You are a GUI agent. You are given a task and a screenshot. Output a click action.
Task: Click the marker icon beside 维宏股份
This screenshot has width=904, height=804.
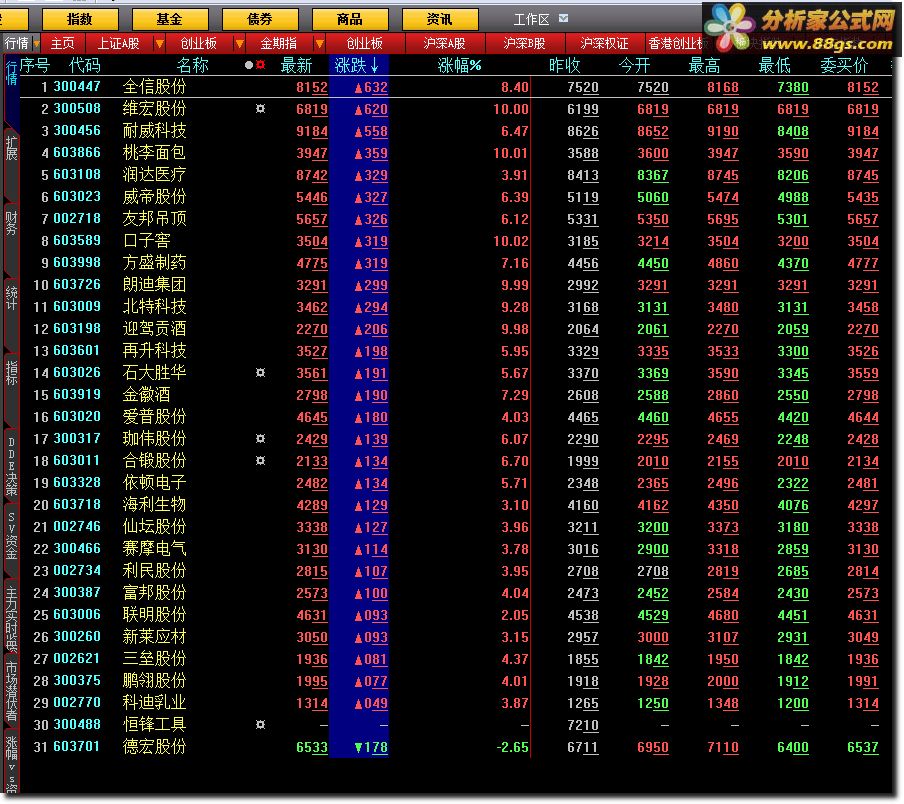click(x=261, y=109)
